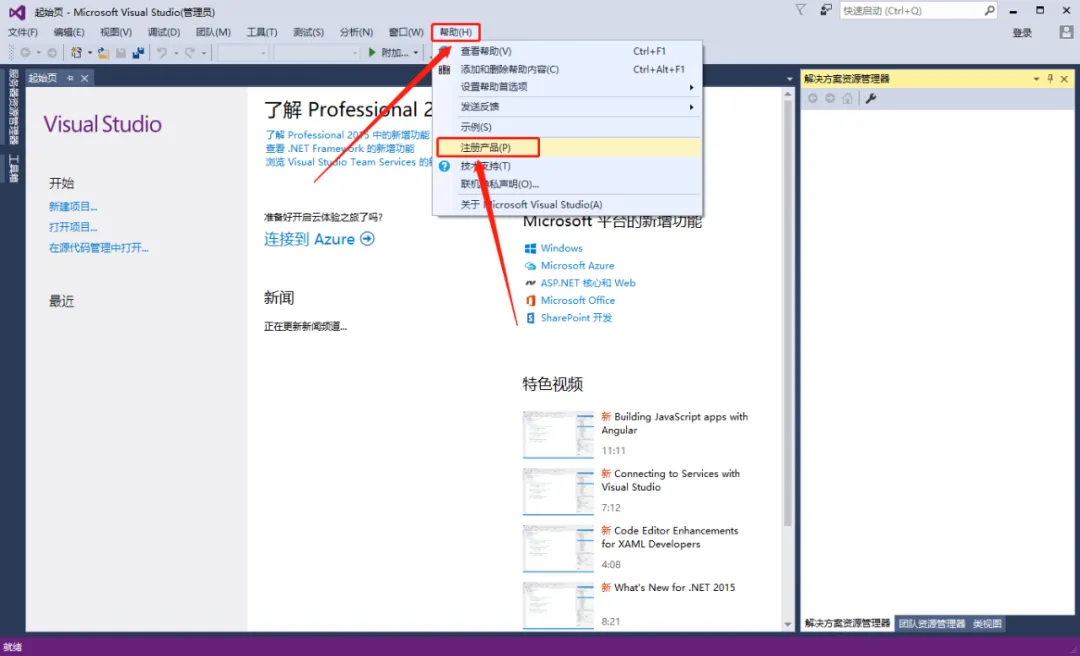Open Solution Explorer window position dropdown arrow
This screenshot has height=656, width=1080.
pos(1036,79)
